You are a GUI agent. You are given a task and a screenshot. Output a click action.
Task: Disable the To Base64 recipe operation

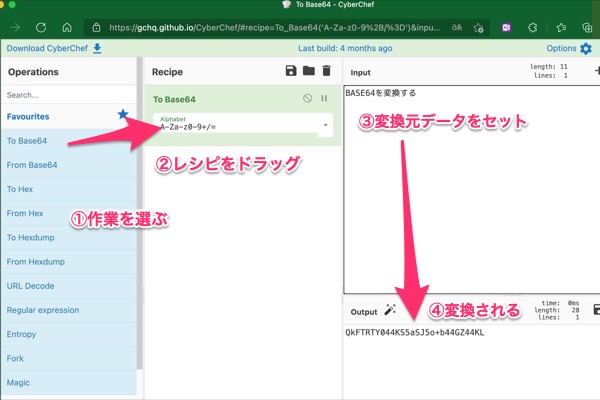[x=308, y=99]
